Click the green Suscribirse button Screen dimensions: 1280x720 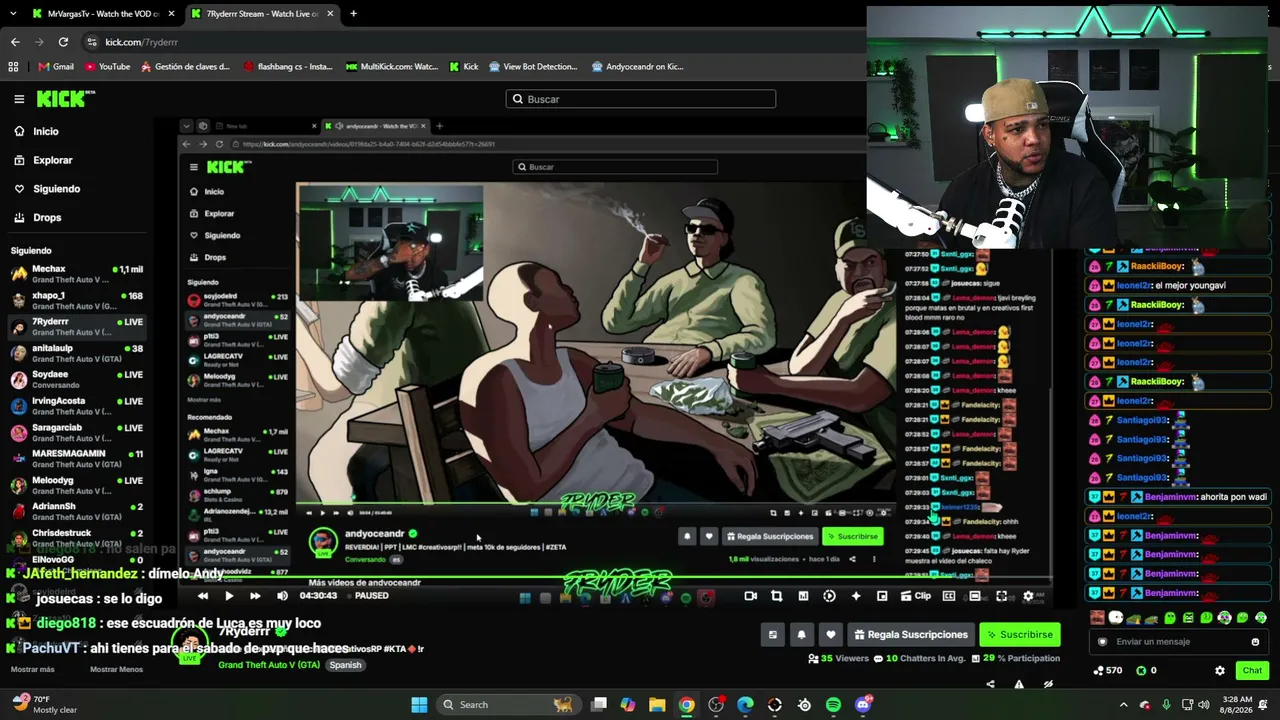[1019, 635]
